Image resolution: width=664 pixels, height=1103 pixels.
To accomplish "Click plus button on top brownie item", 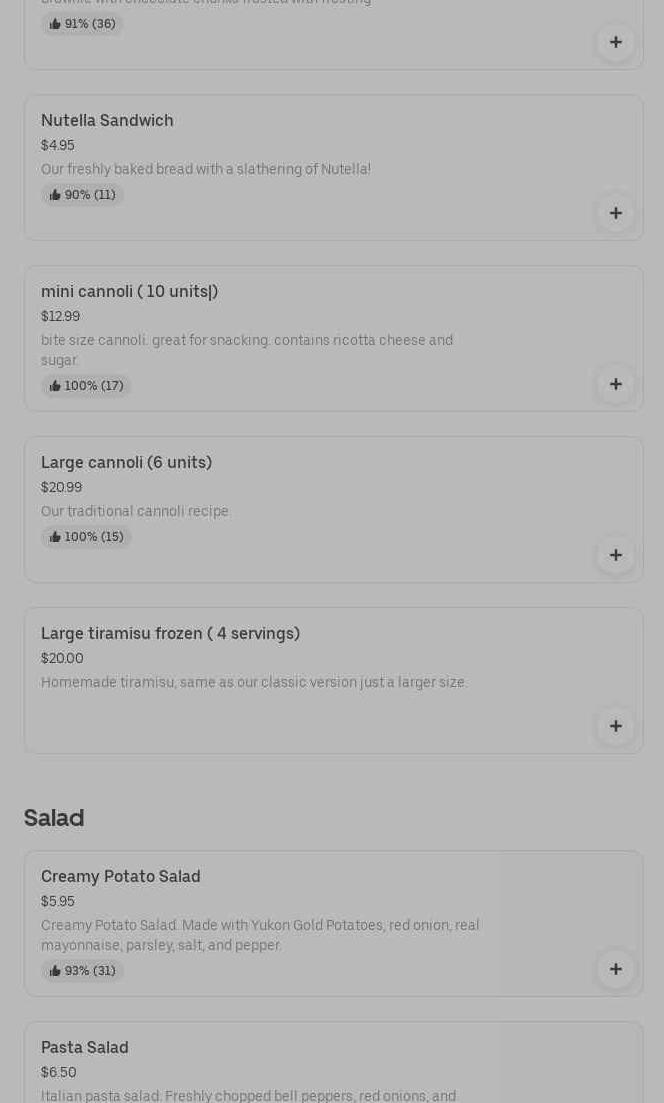I will pos(615,42).
